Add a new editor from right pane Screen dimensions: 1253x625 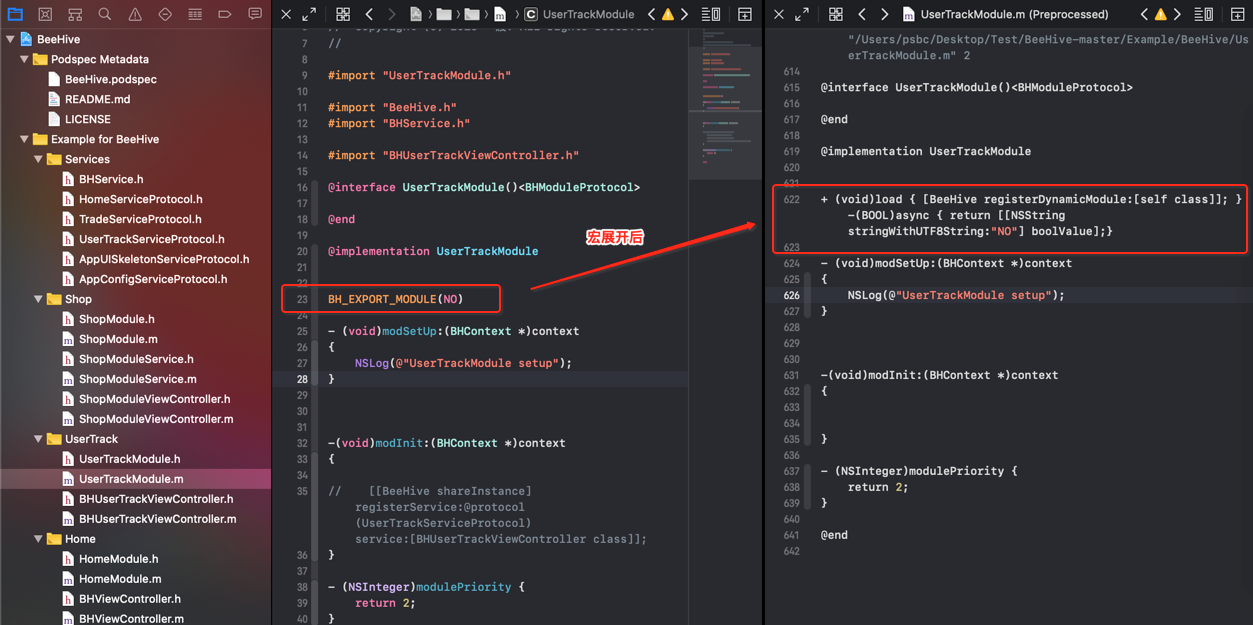pyautogui.click(x=1238, y=14)
